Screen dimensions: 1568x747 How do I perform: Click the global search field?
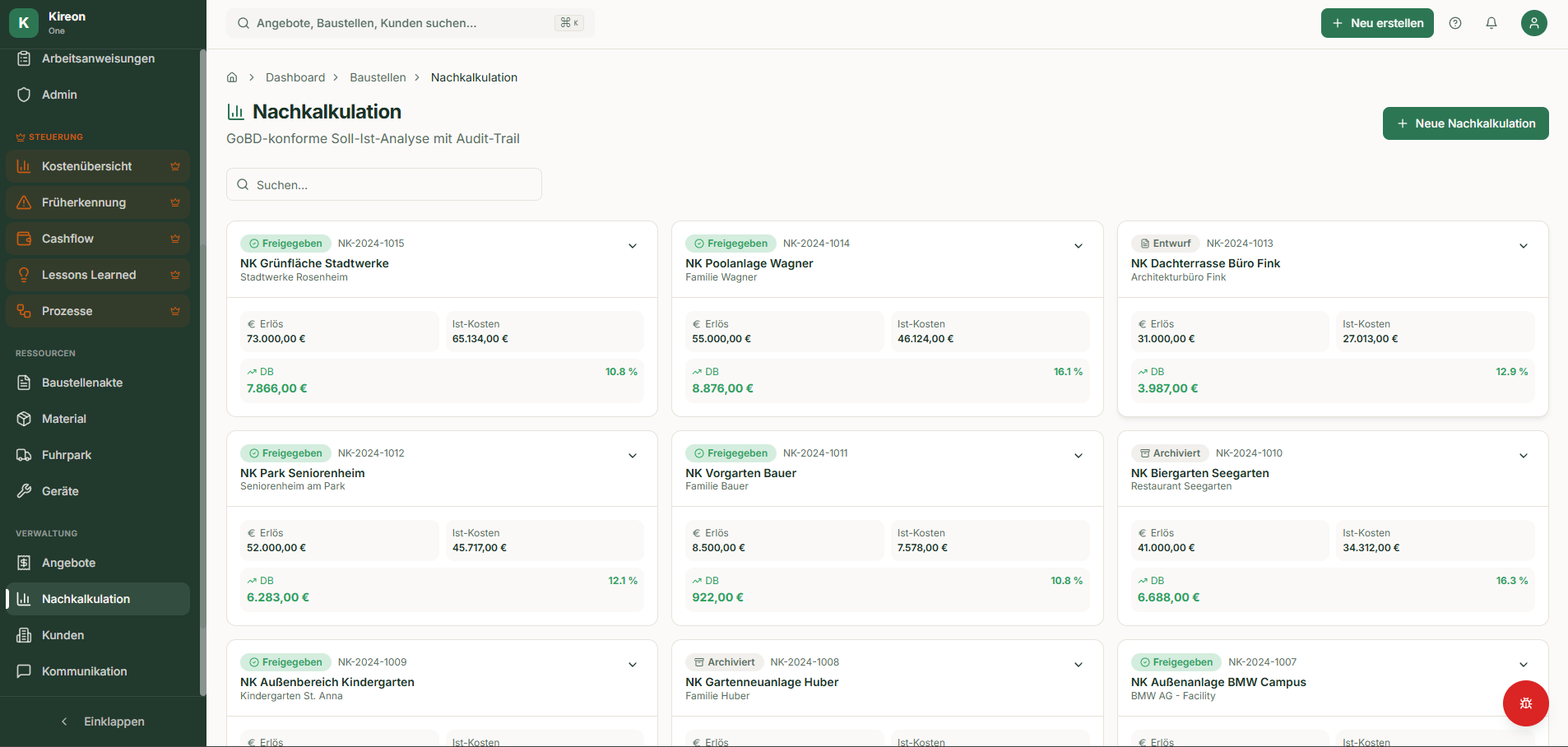point(411,23)
